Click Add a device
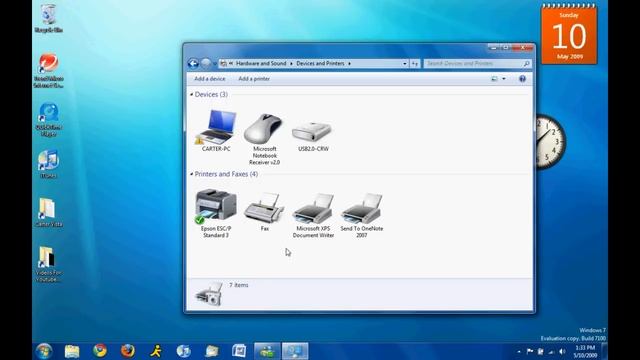The height and width of the screenshot is (360, 640). pos(209,79)
